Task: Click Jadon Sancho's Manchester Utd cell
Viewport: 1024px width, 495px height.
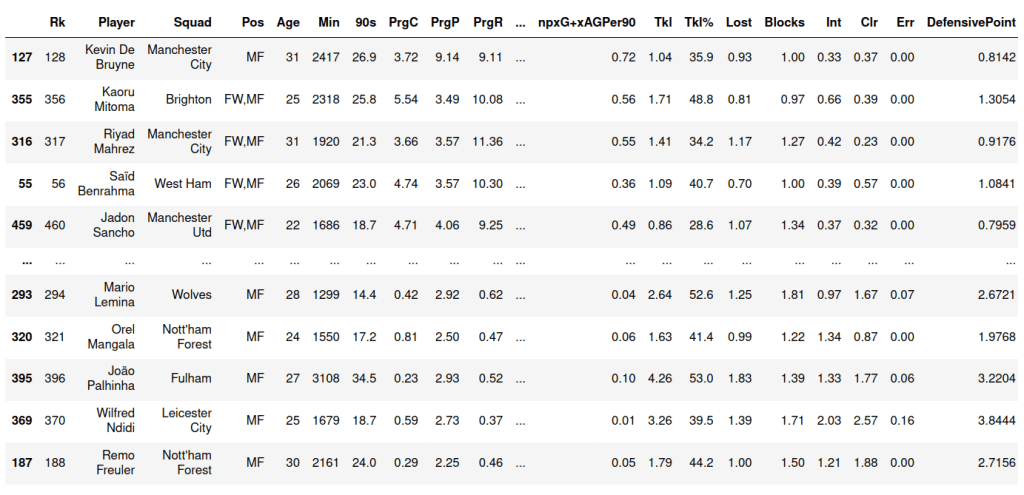Action: point(179,225)
